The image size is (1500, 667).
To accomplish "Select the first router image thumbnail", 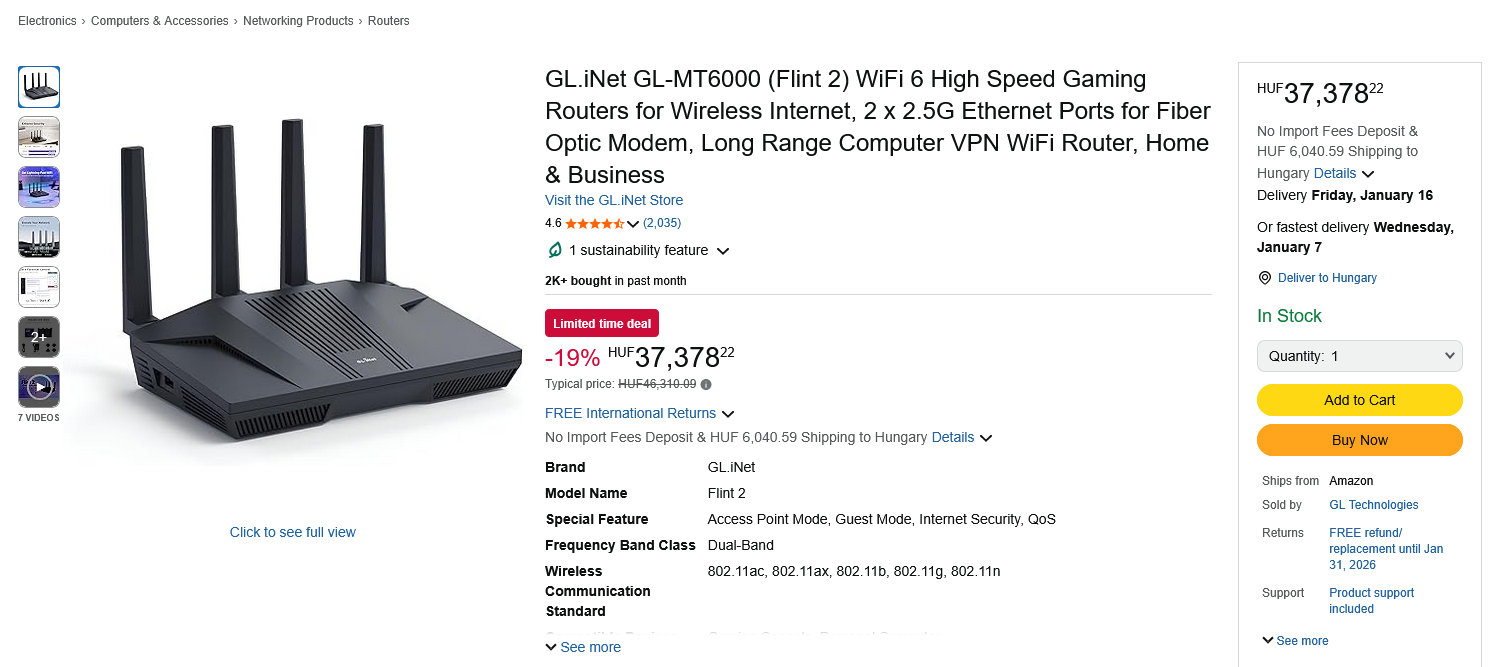I will pyautogui.click(x=39, y=87).
